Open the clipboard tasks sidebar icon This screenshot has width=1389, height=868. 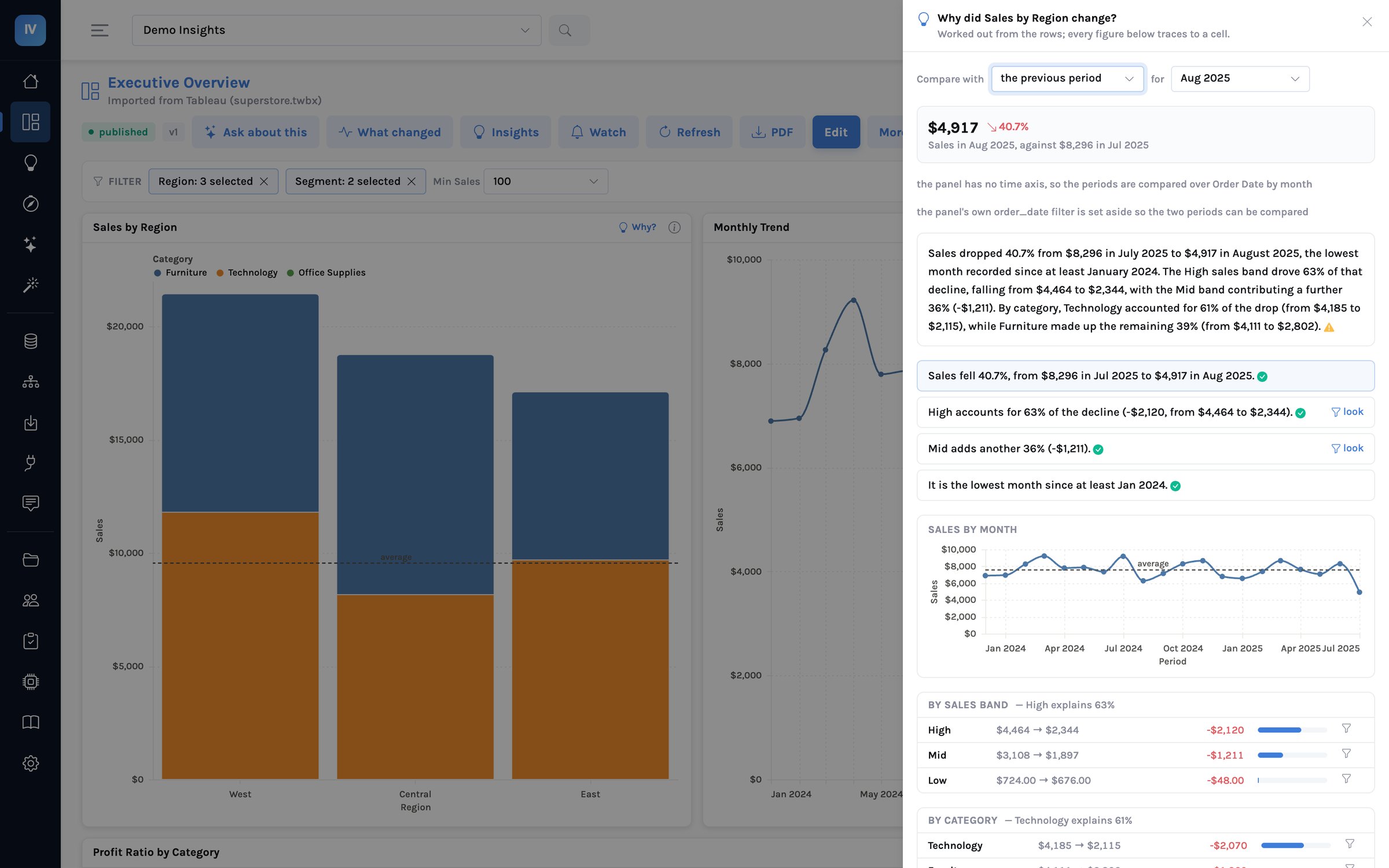[x=31, y=641]
